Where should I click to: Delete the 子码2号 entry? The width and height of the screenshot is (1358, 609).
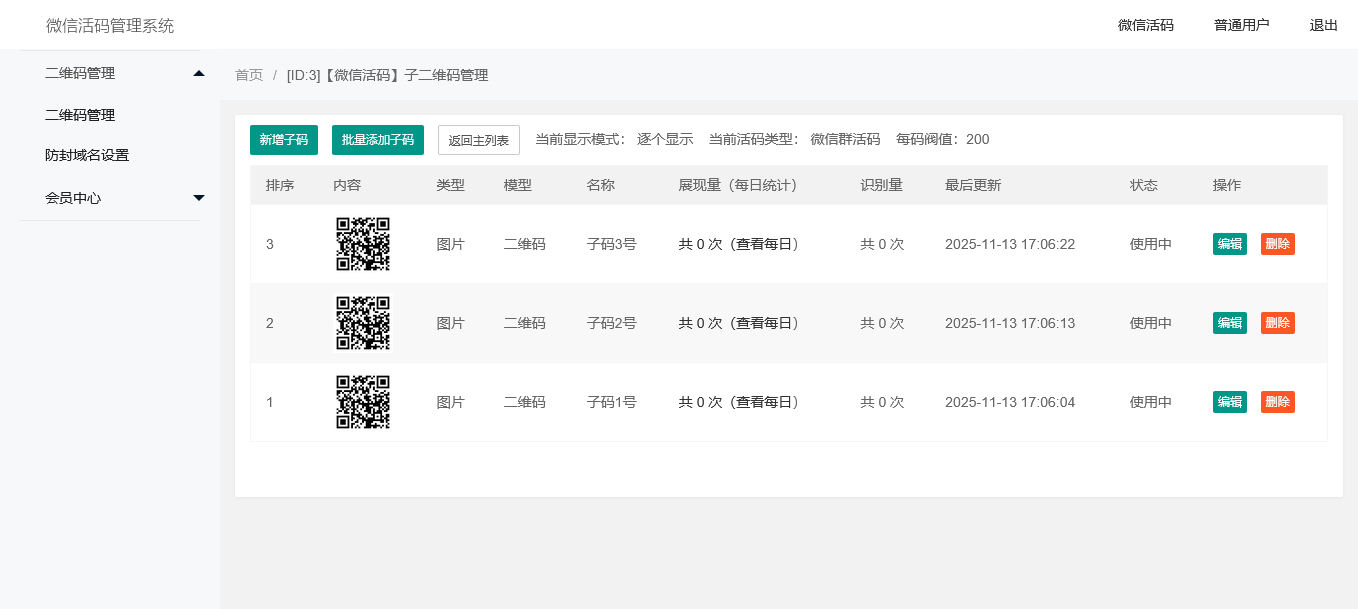1277,323
